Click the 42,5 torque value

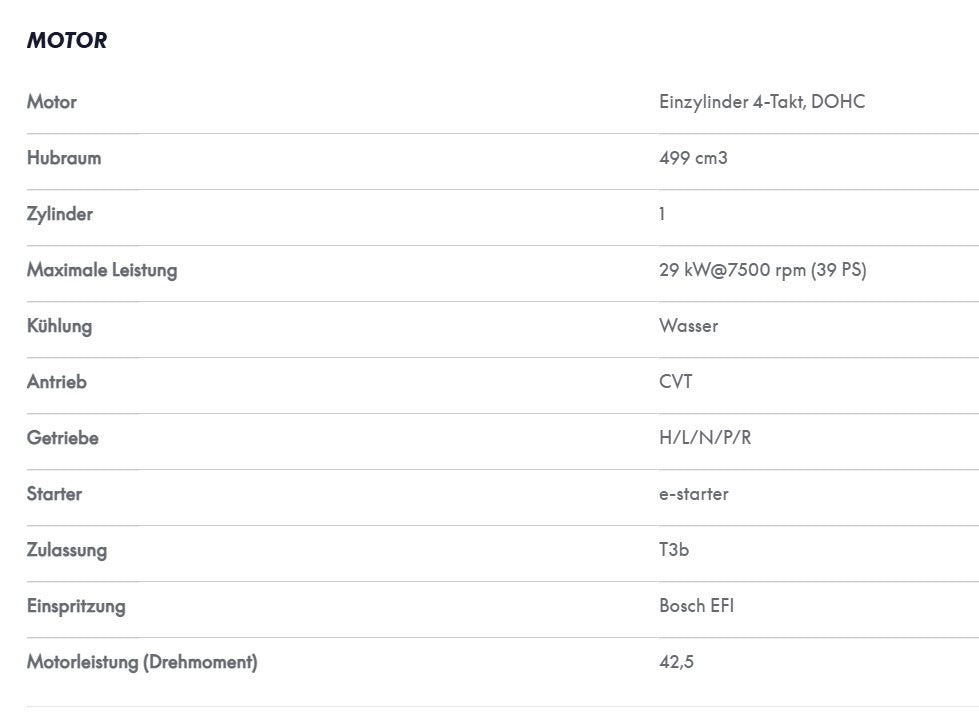click(x=676, y=662)
